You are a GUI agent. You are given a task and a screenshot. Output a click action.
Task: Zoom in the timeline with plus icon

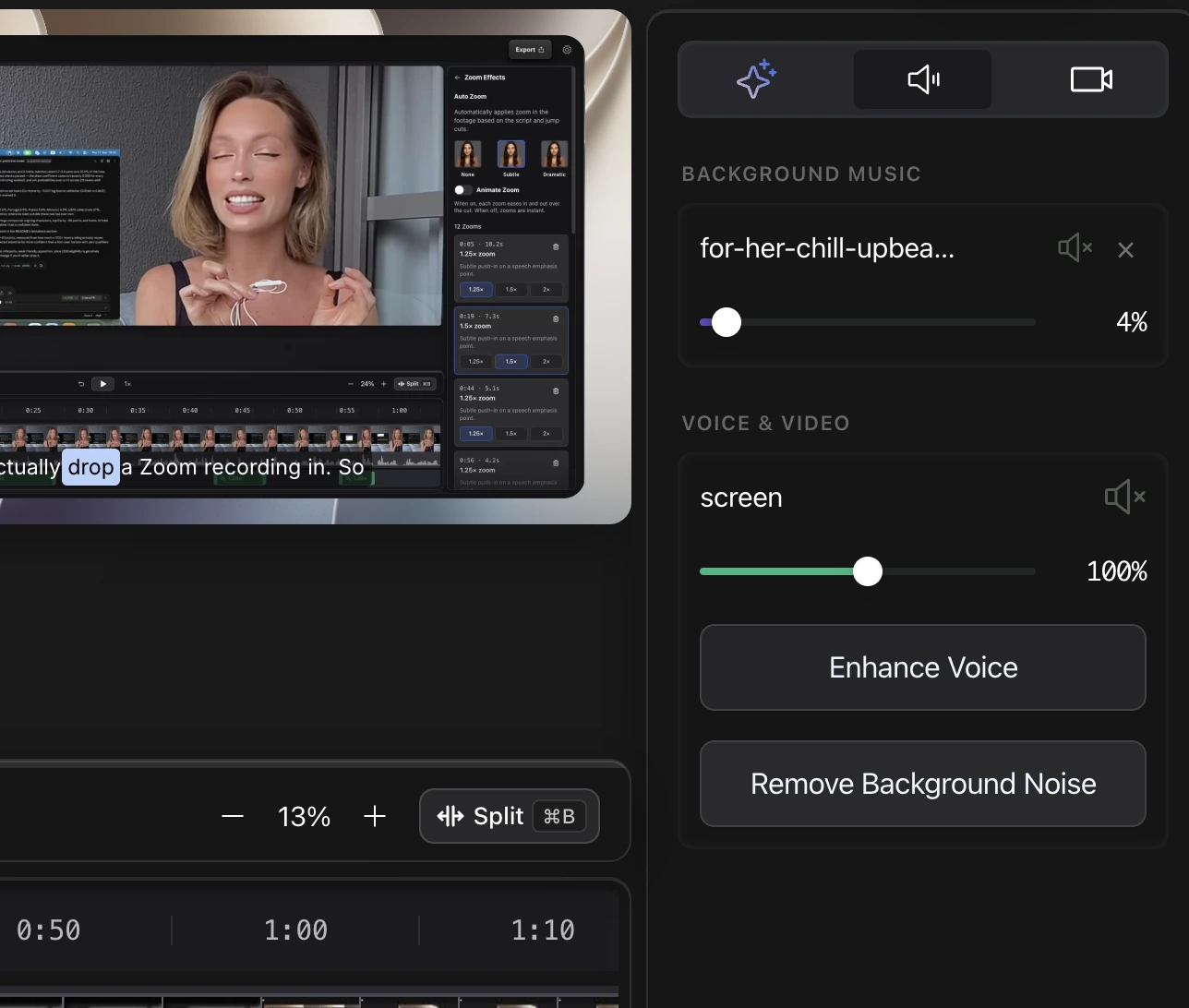pyautogui.click(x=375, y=816)
